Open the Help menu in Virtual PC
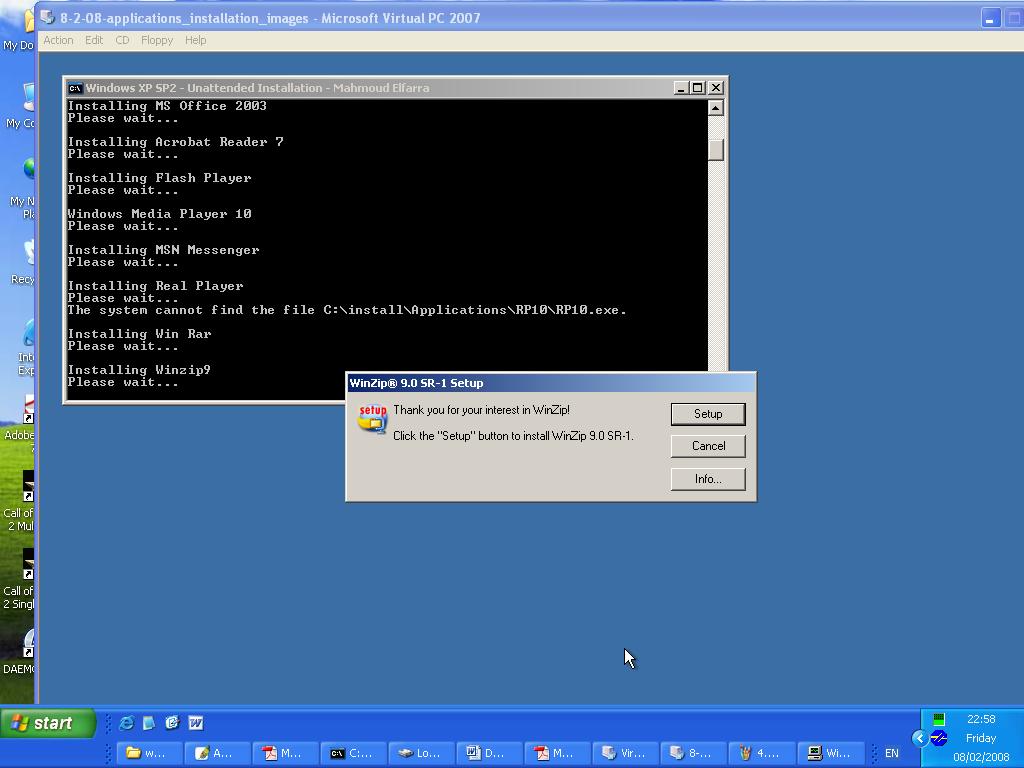 [x=195, y=40]
